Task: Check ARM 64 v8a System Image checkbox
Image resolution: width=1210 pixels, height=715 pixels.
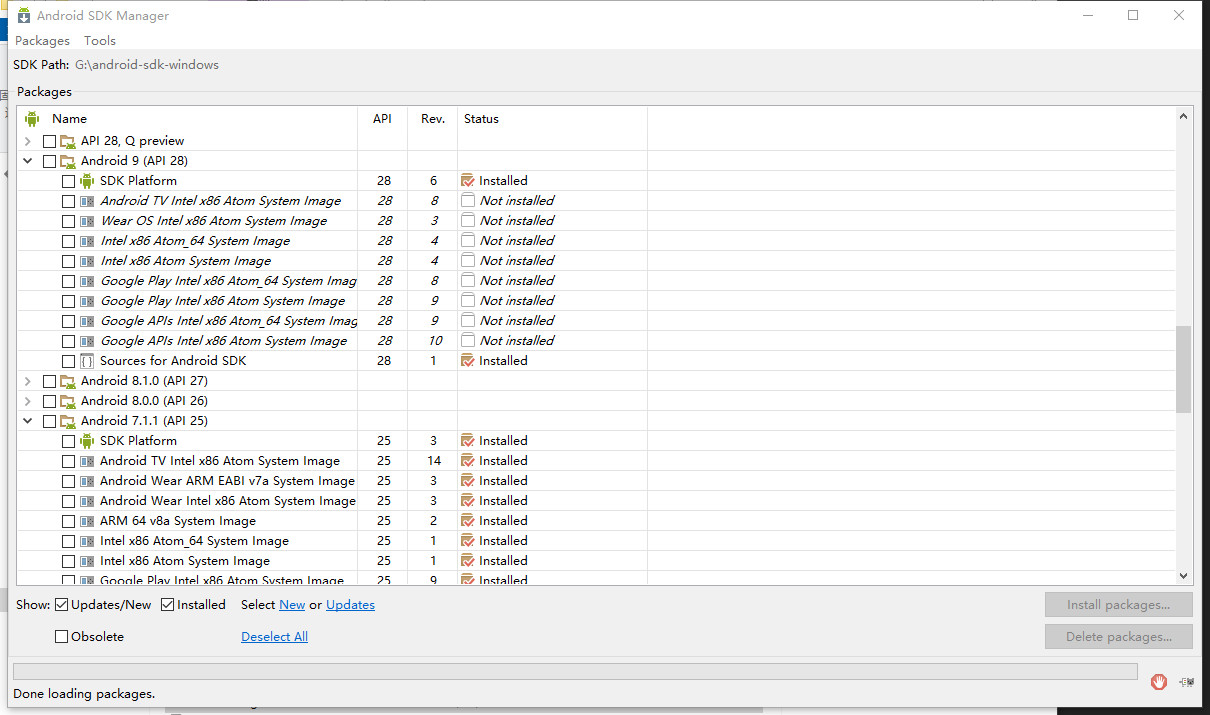Action: 68,521
